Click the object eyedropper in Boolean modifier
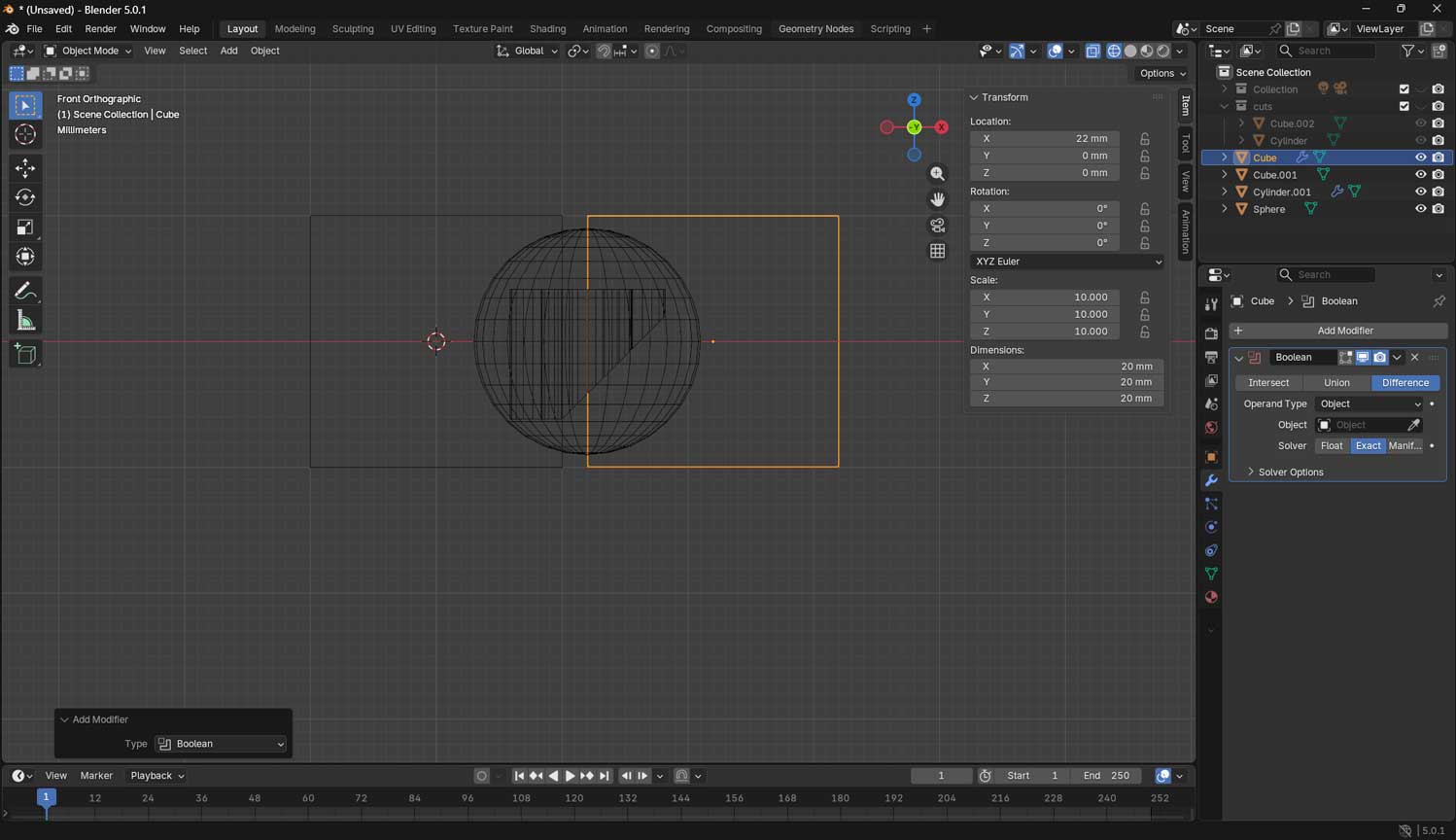Image resolution: width=1456 pixels, height=840 pixels. [1413, 425]
